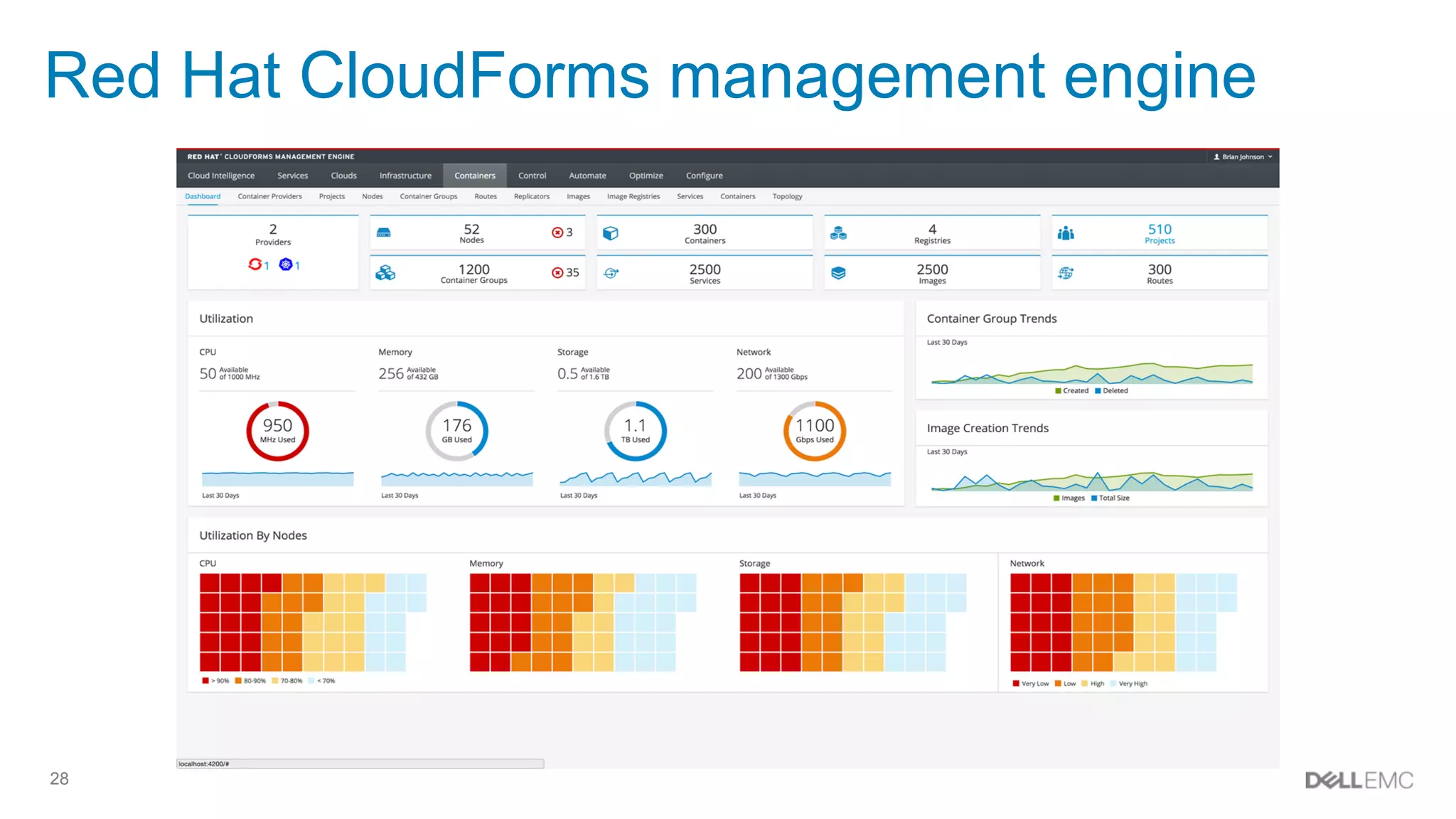This screenshot has height=819, width=1456.
Task: Click the Network 1100 Gbps Used donut
Action: 815,431
